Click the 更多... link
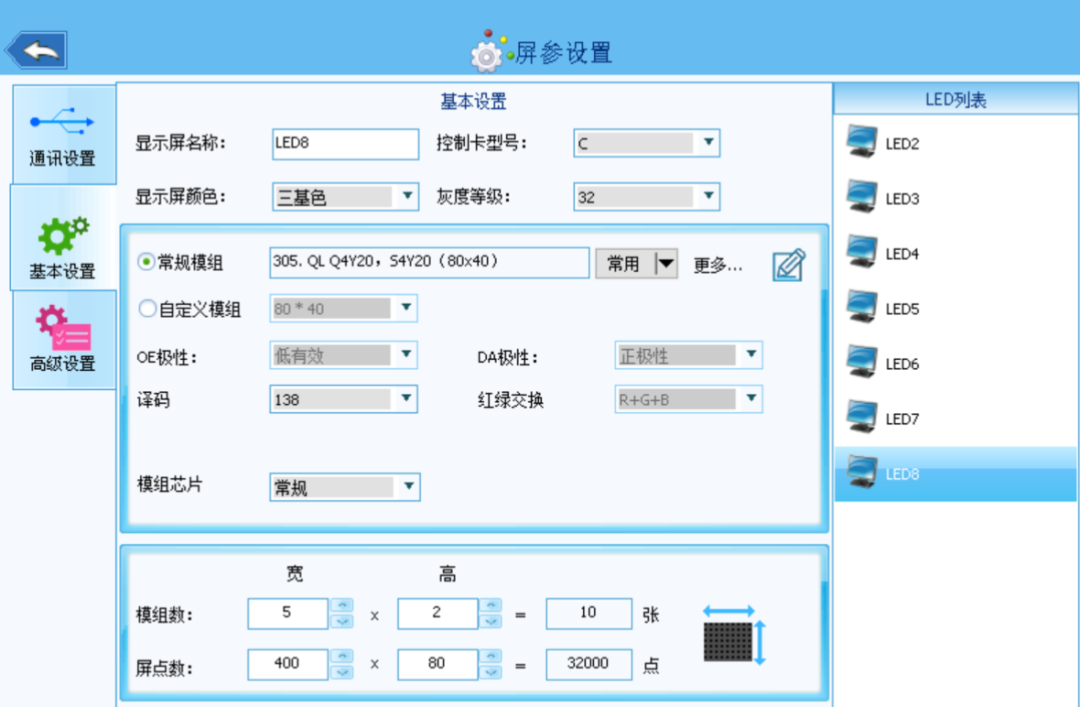Screen dimensions: 1080x707 (718, 265)
